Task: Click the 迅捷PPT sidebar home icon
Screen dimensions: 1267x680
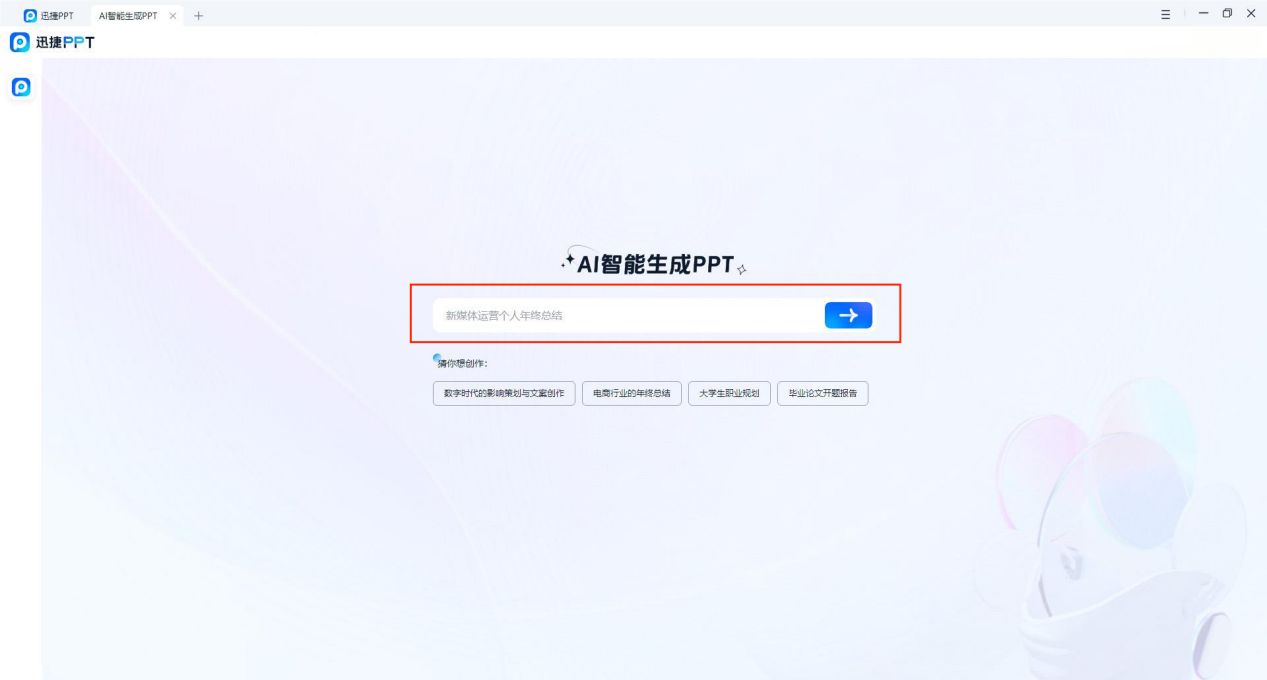Action: point(20,87)
